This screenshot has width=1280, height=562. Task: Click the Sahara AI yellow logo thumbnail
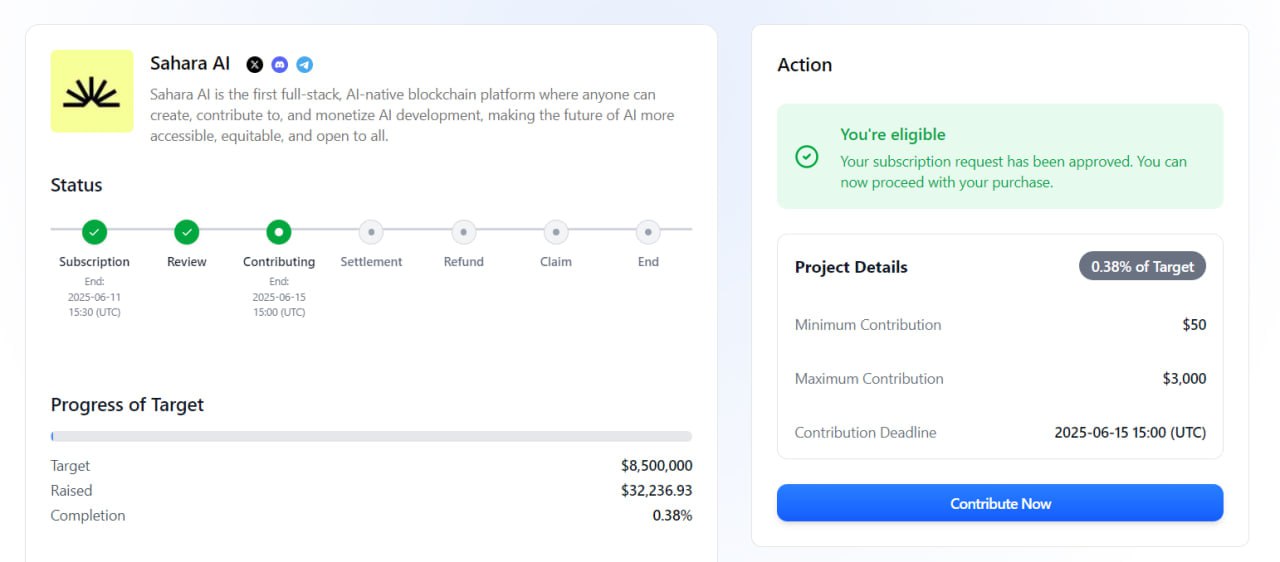(x=92, y=91)
